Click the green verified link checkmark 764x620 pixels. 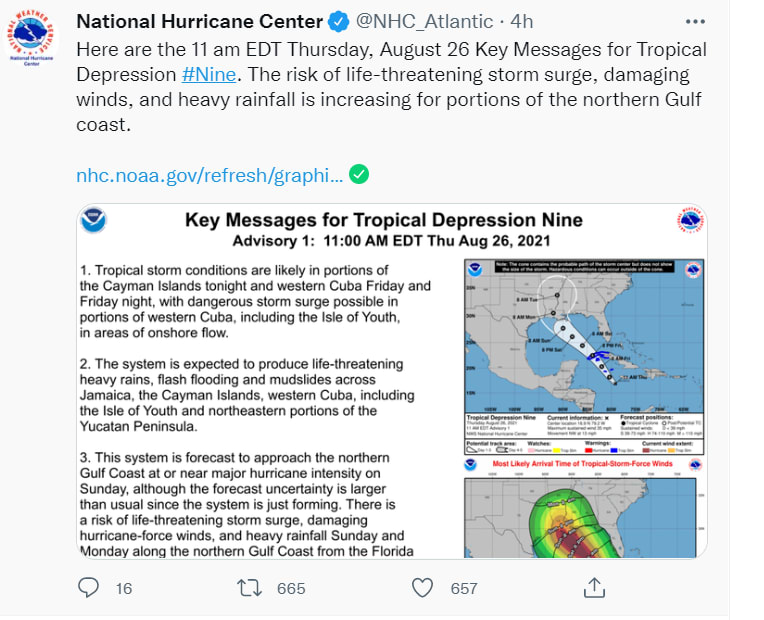click(x=360, y=175)
